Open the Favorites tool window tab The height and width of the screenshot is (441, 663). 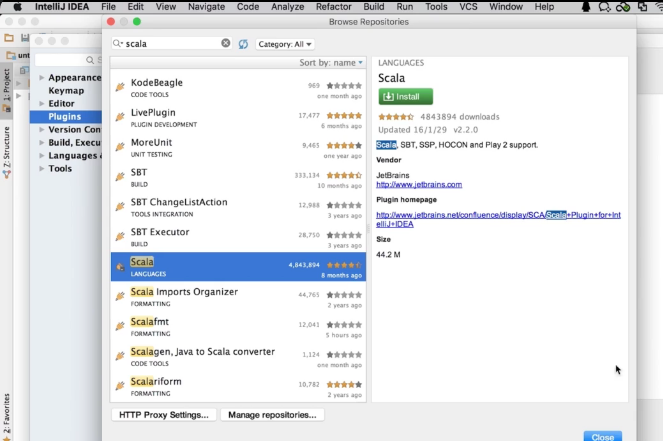6,417
